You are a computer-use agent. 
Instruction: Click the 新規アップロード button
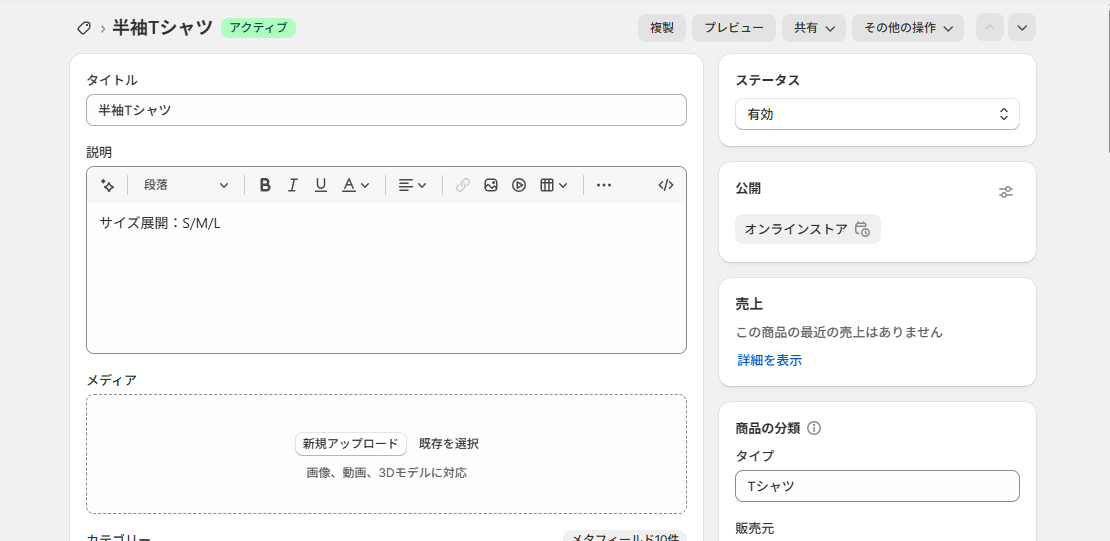click(350, 444)
